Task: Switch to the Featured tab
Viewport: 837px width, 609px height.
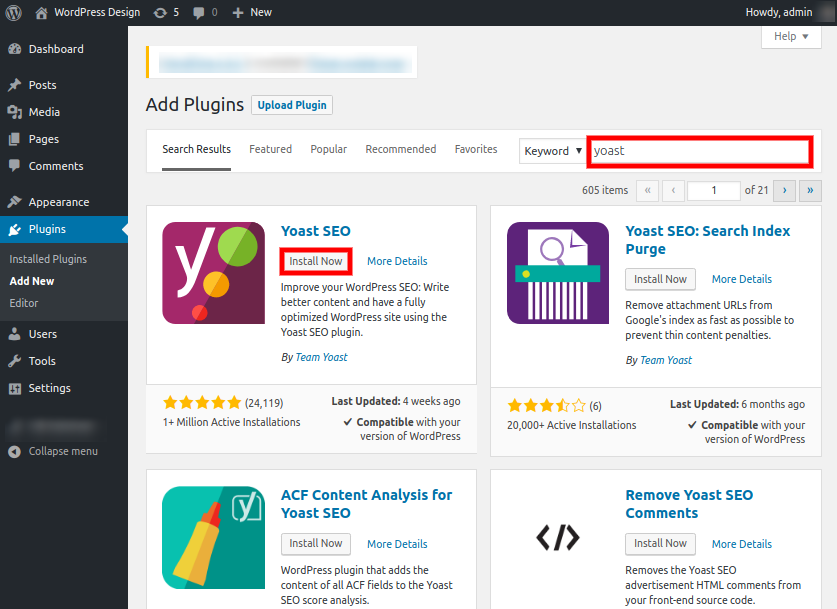Action: point(271,149)
